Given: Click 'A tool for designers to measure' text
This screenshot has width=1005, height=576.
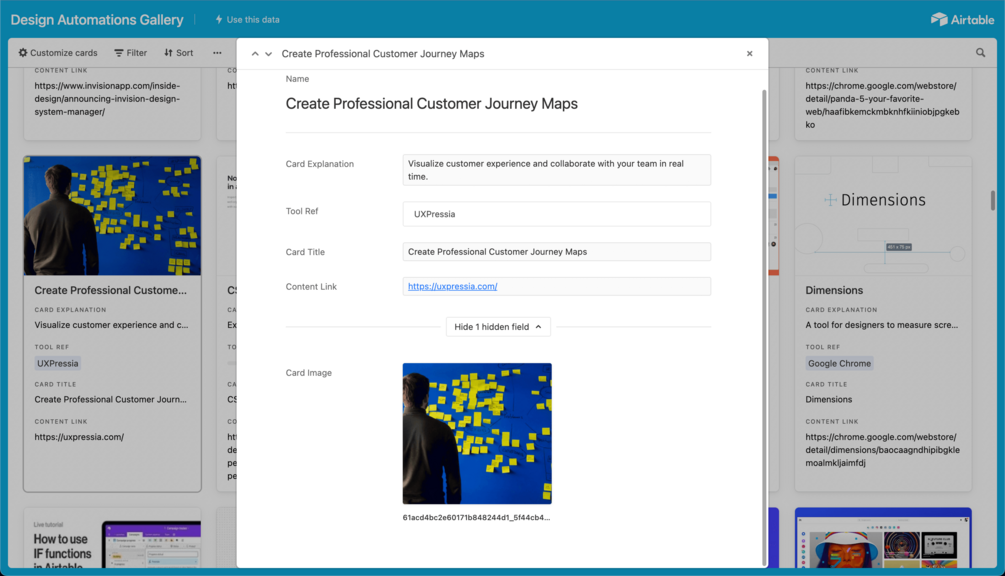Looking at the screenshot, I should [881, 325].
